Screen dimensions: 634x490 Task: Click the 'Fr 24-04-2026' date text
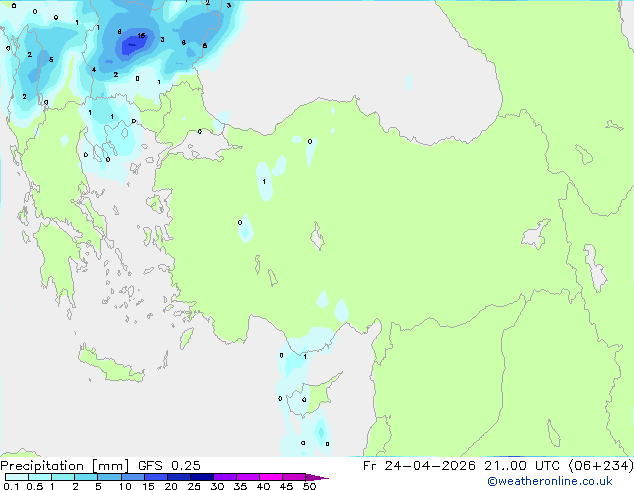(x=419, y=466)
